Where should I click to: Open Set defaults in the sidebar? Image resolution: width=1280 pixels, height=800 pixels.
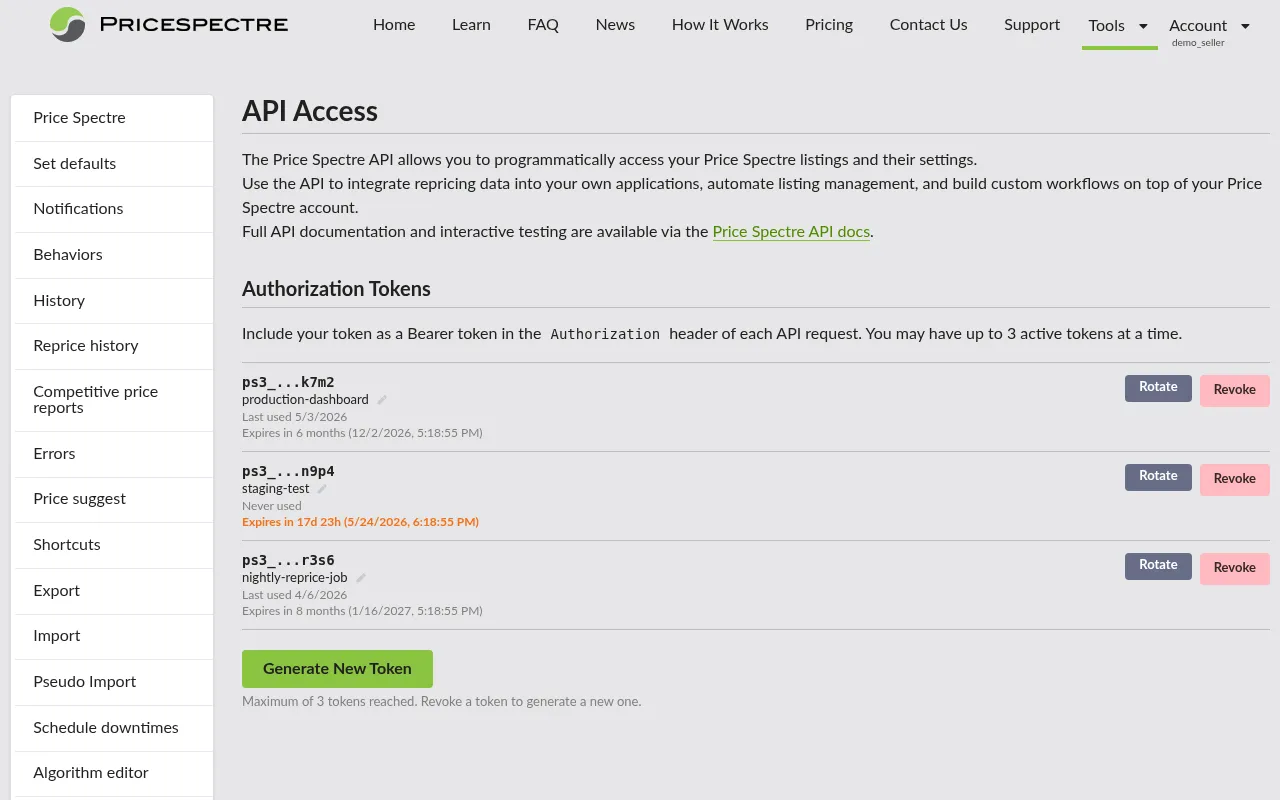pyautogui.click(x=114, y=164)
